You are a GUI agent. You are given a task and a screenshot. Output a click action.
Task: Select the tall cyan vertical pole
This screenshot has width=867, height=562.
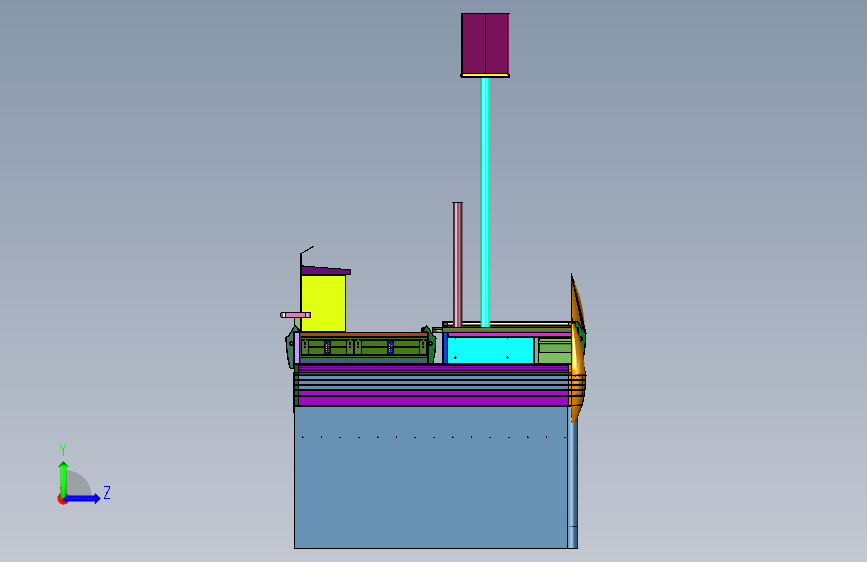click(x=485, y=202)
